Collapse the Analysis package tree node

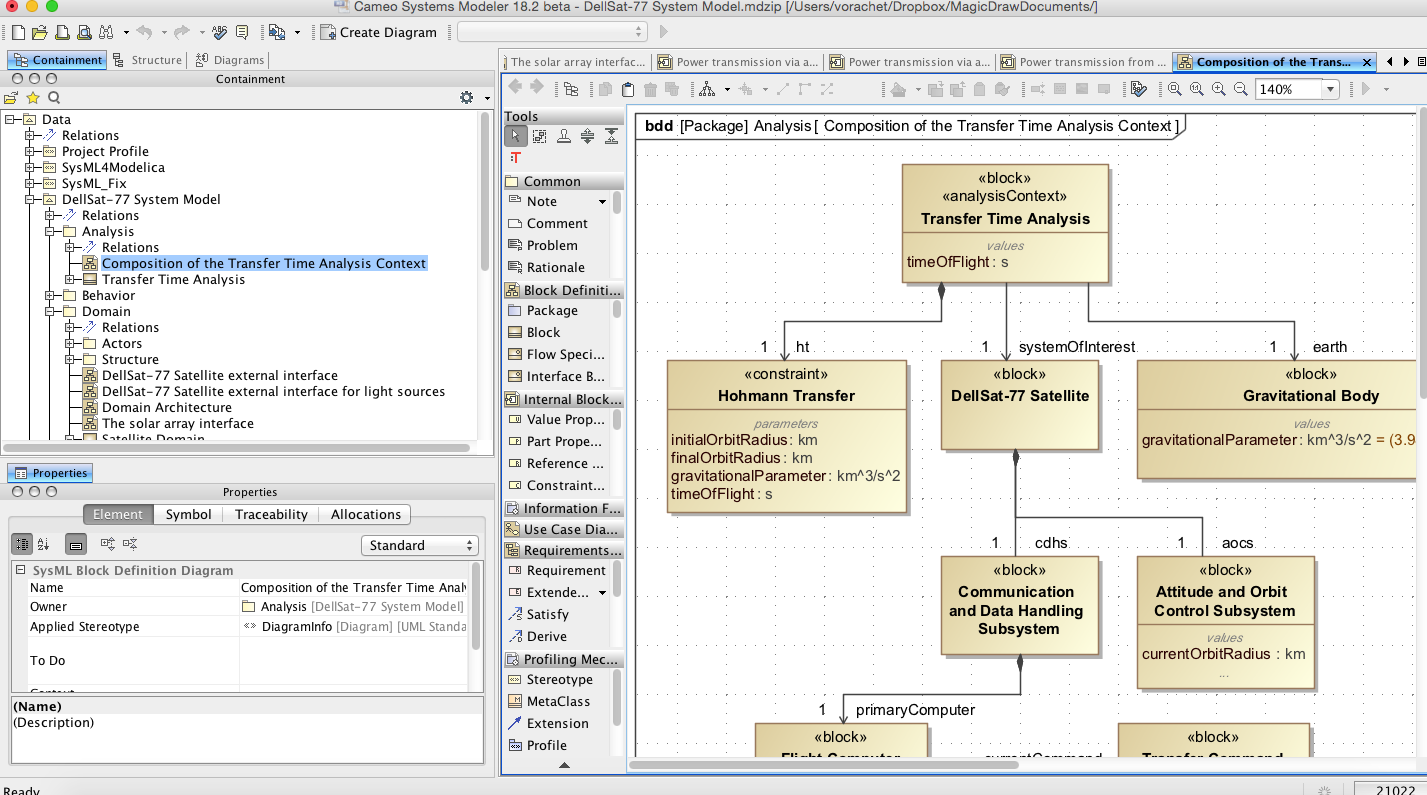point(50,232)
